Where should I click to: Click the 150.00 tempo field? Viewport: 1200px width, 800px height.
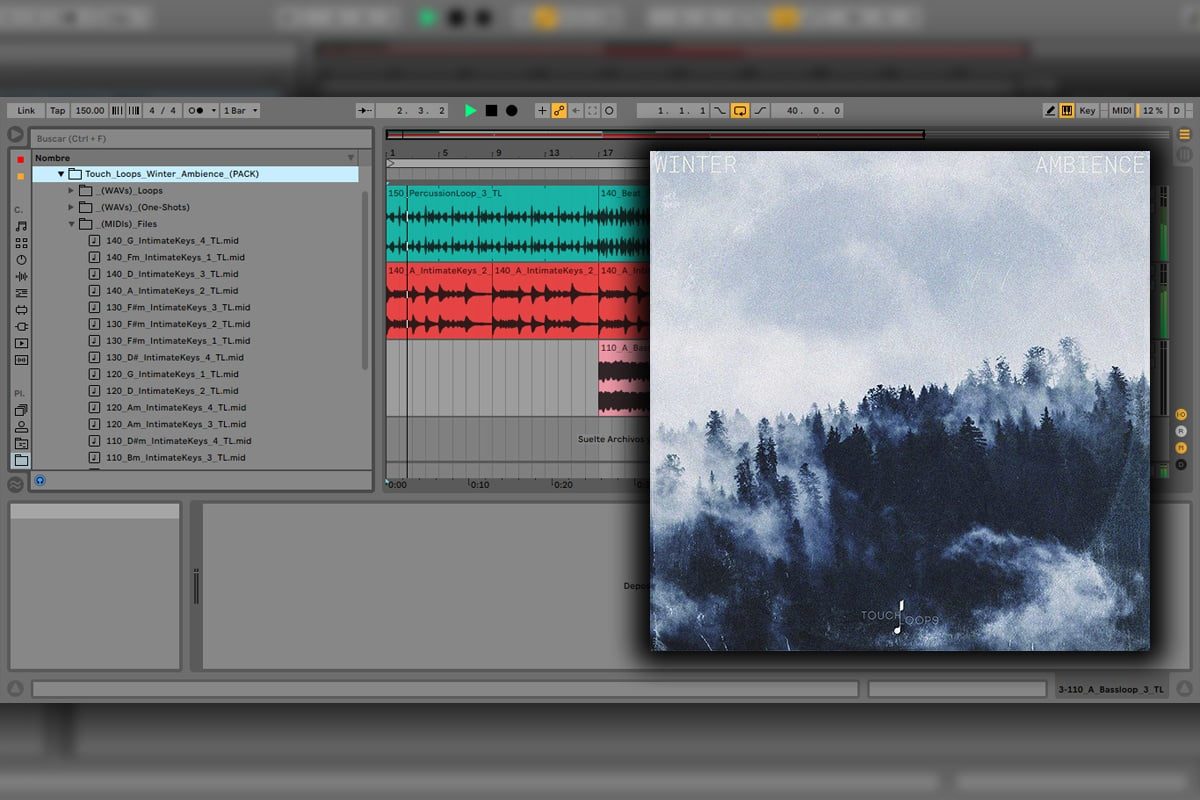click(90, 111)
